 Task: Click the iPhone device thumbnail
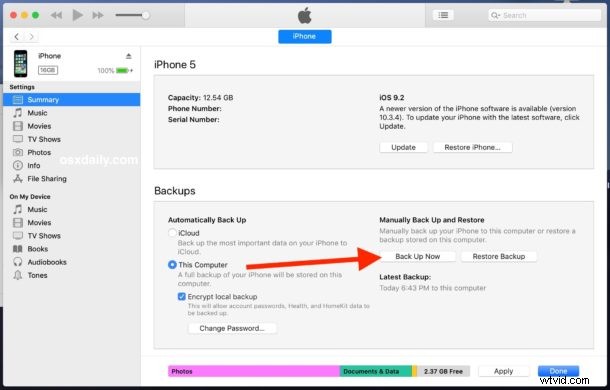(x=21, y=63)
